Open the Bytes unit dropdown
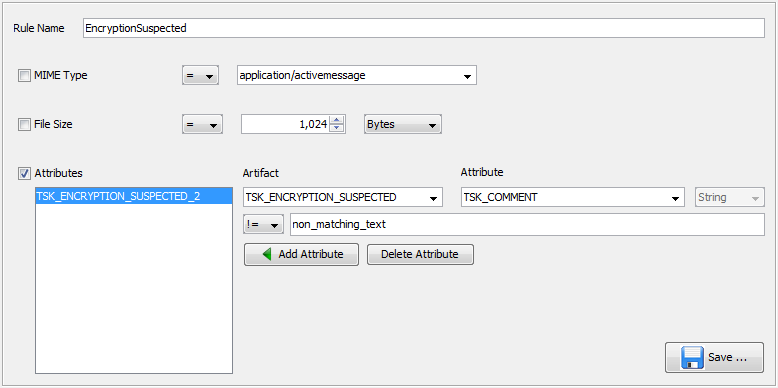778x388 pixels. 402,125
